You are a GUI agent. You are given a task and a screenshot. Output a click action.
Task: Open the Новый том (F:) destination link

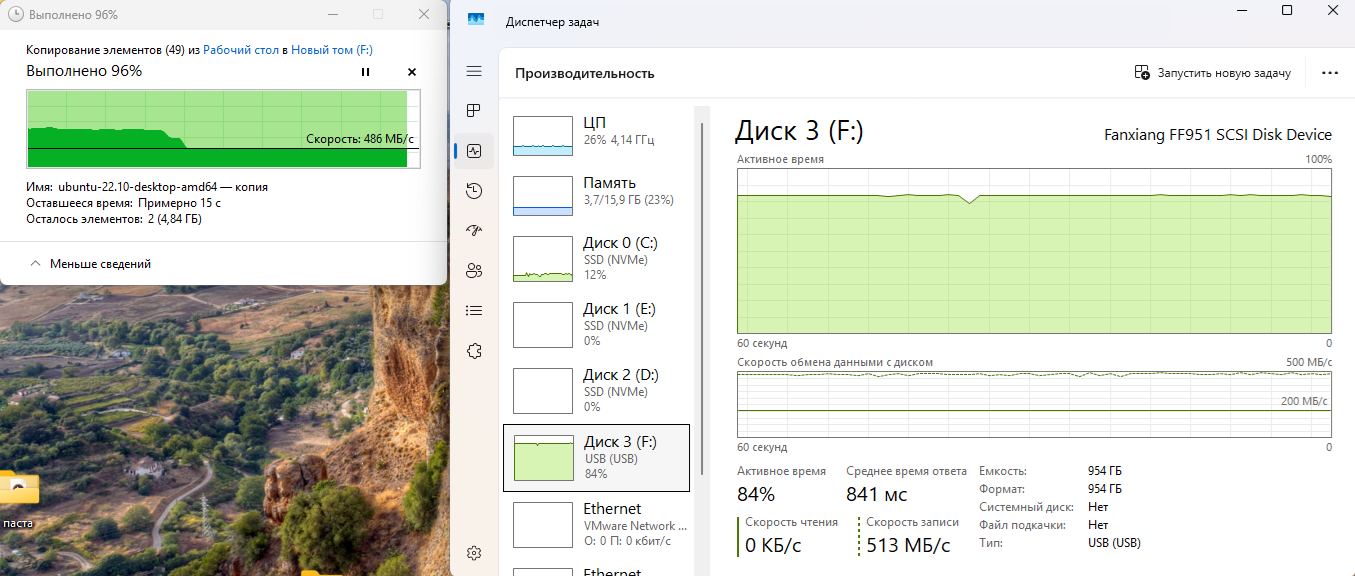pos(332,49)
